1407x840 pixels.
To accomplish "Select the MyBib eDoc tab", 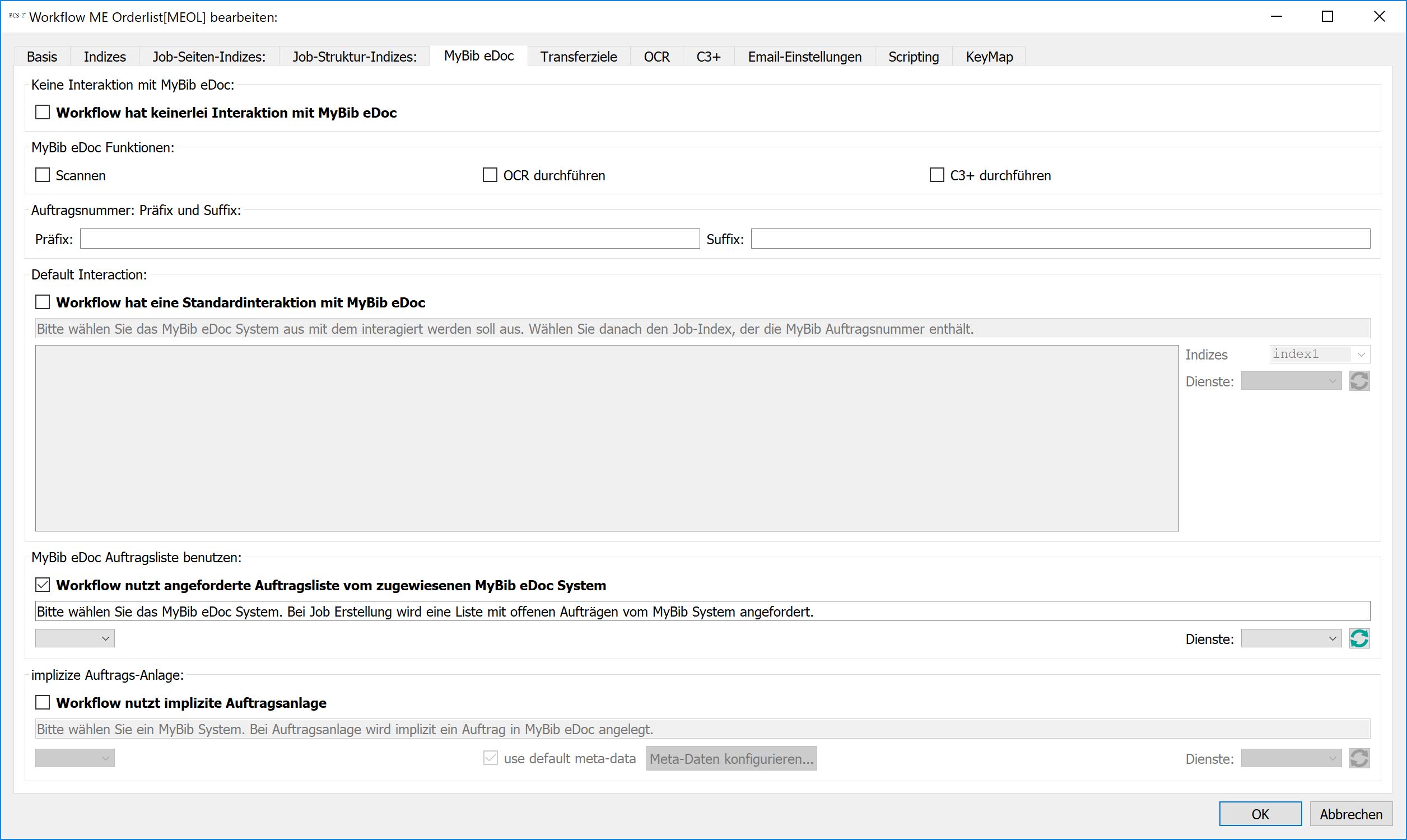I will (479, 55).
